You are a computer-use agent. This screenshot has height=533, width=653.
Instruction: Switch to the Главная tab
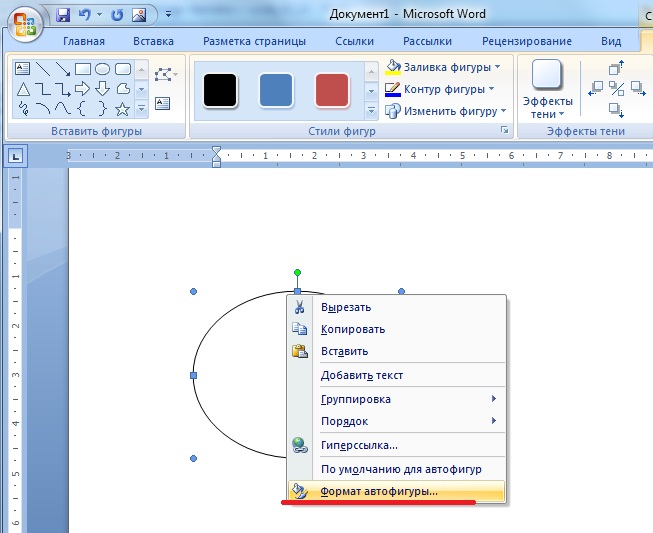[84, 41]
